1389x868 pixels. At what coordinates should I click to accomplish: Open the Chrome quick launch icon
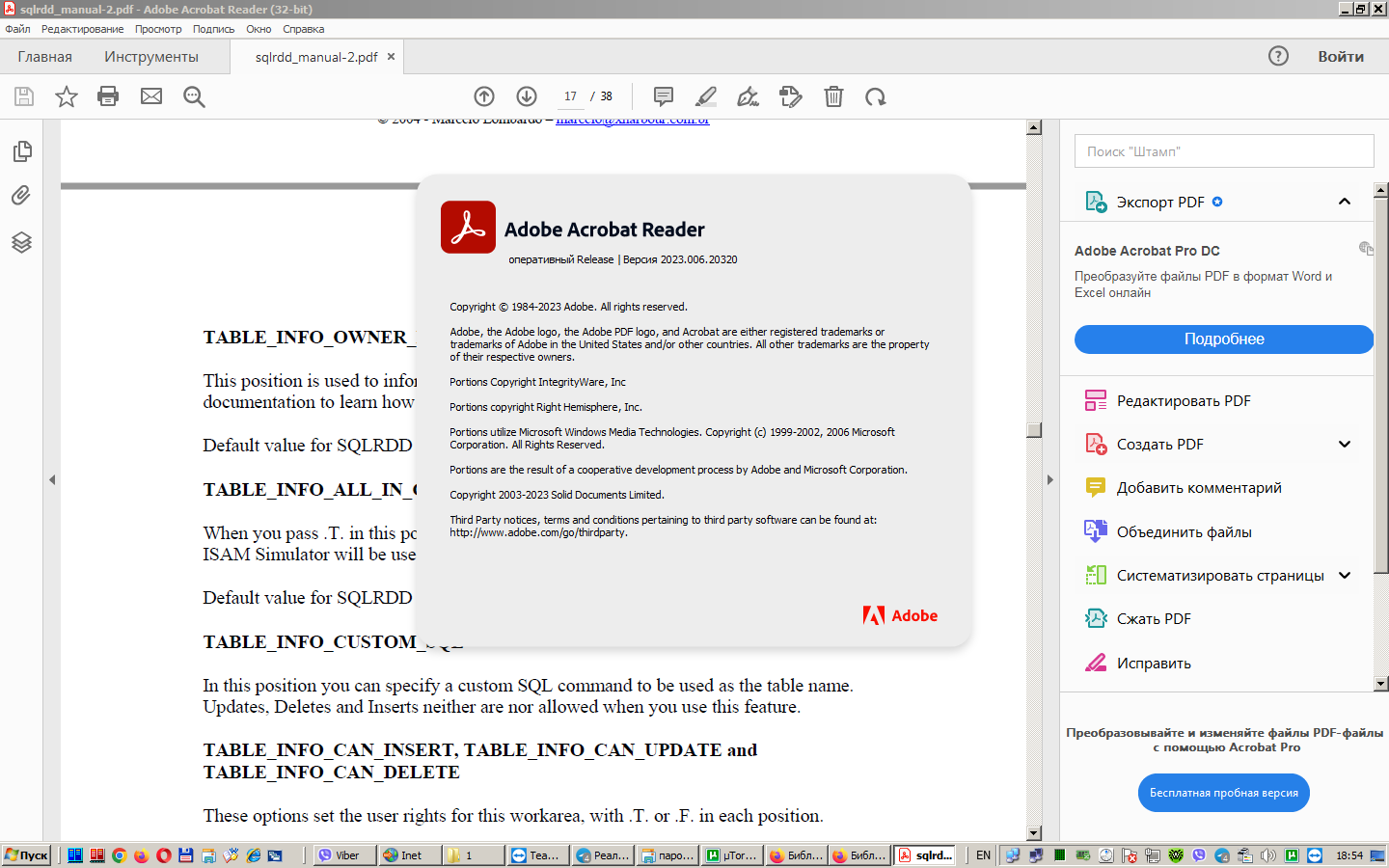point(120,855)
